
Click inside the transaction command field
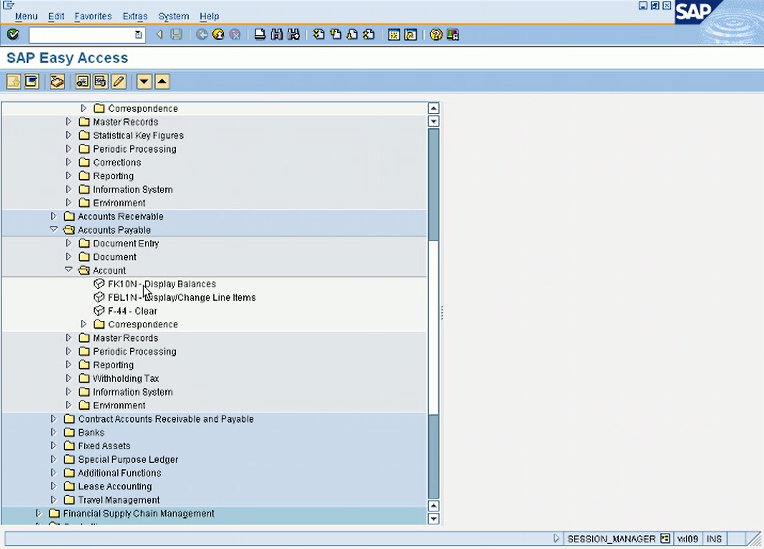(x=82, y=35)
